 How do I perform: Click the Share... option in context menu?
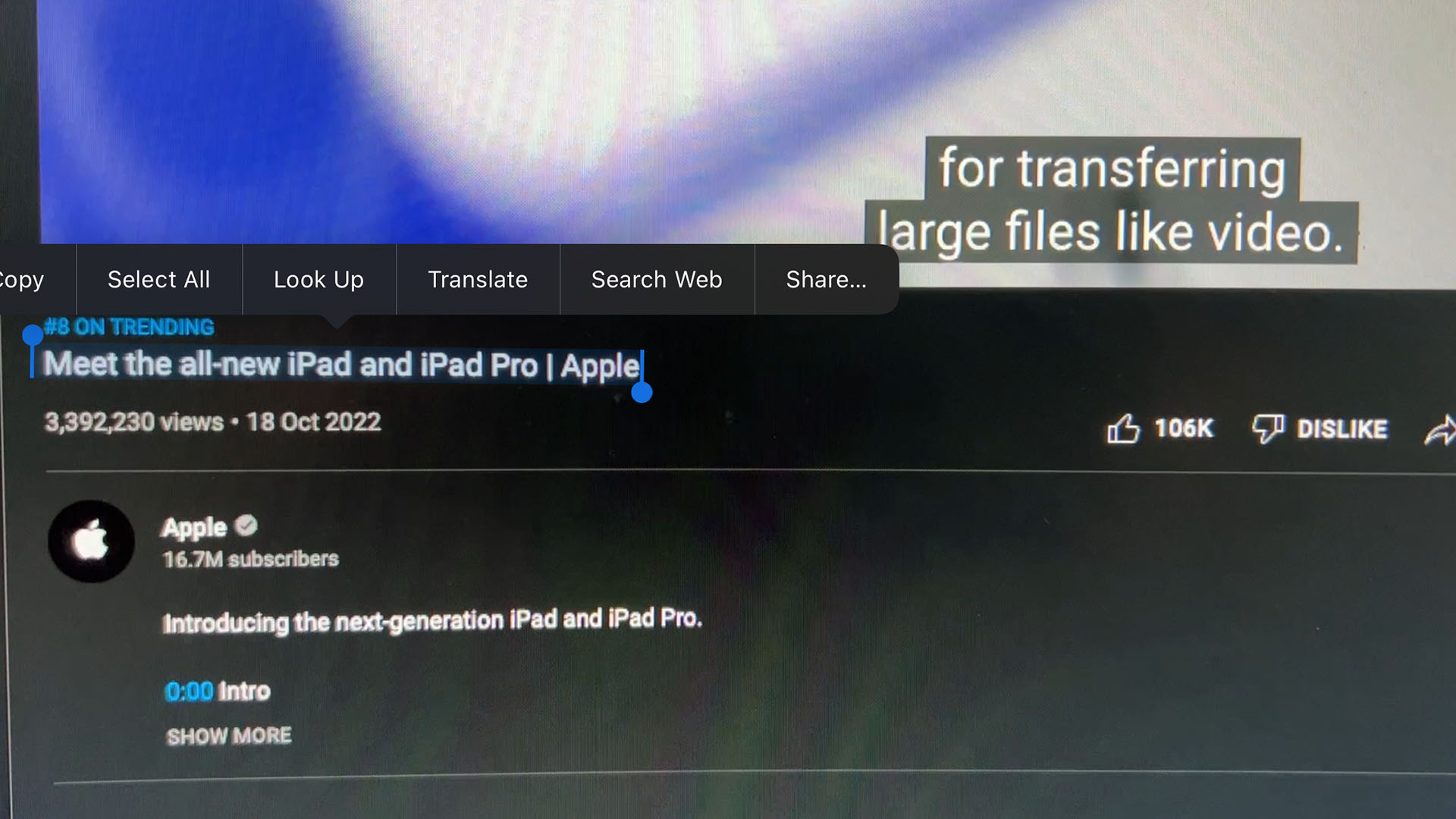pos(826,279)
